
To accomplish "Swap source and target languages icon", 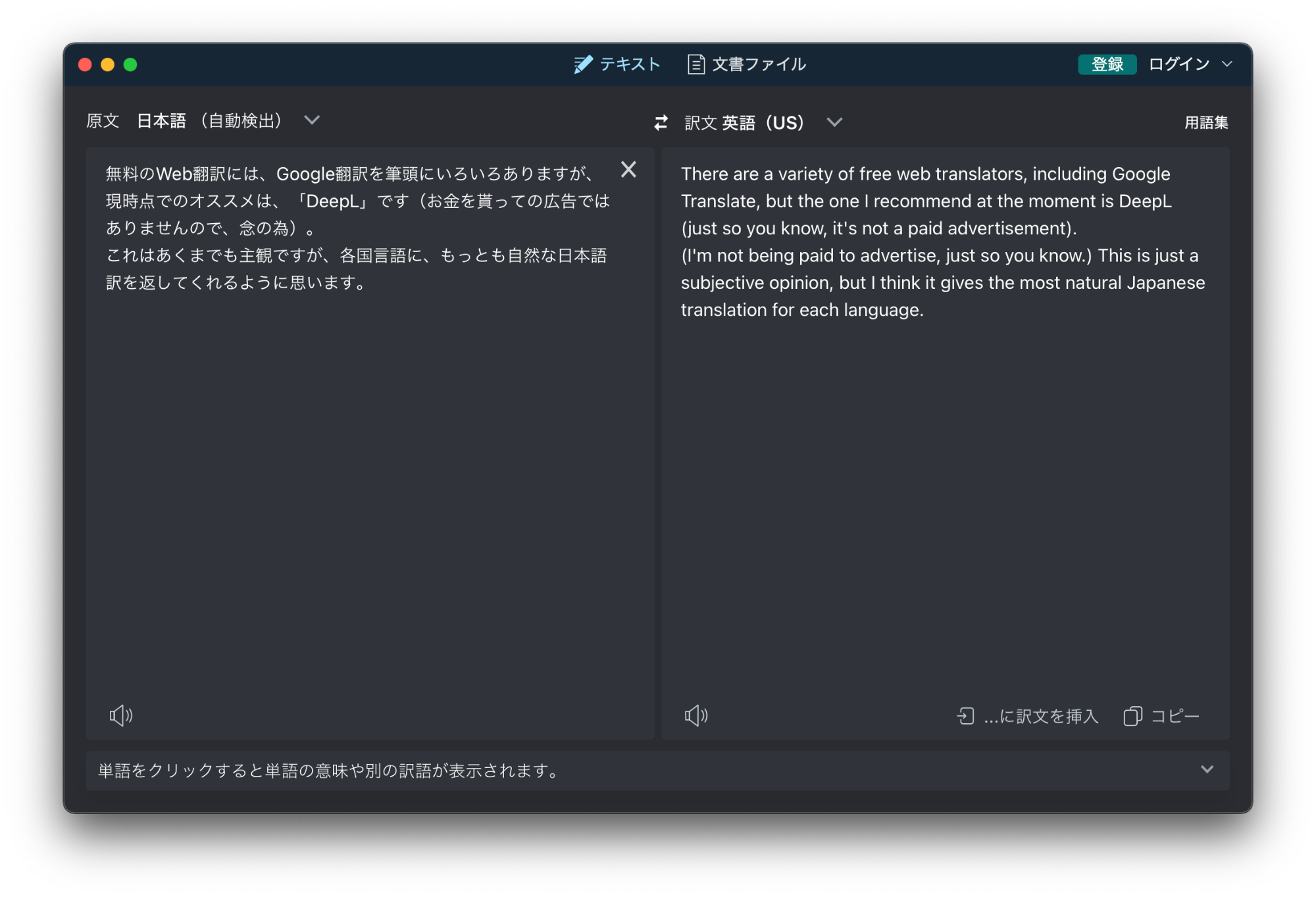I will [x=661, y=122].
